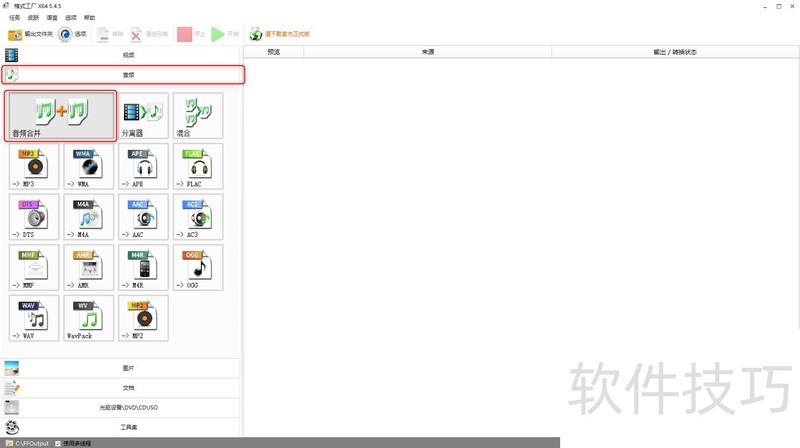
Task: Choose convert to DTS
Action: coord(34,217)
